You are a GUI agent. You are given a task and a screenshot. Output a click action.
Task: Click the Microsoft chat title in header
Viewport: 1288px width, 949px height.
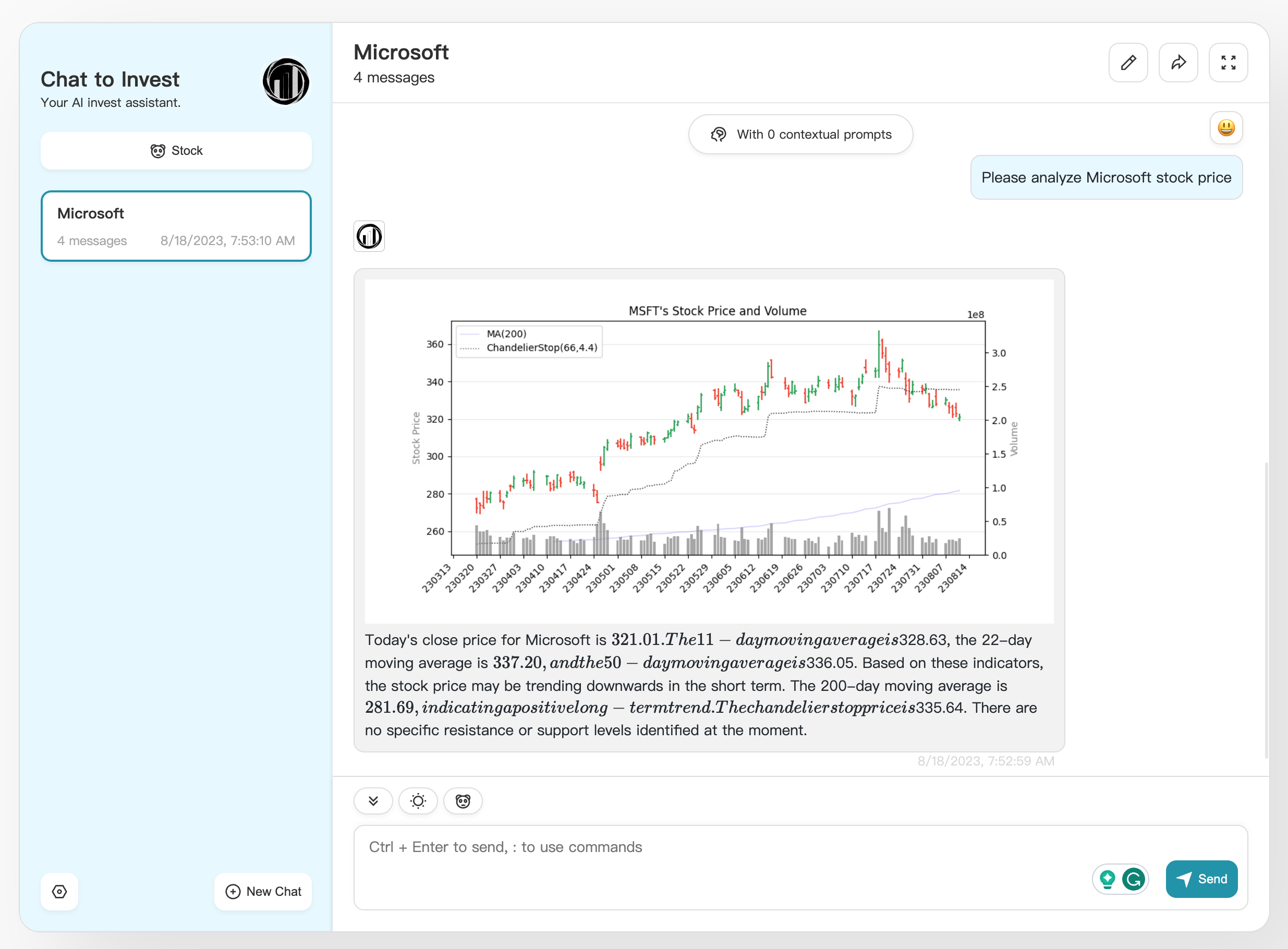pos(401,52)
